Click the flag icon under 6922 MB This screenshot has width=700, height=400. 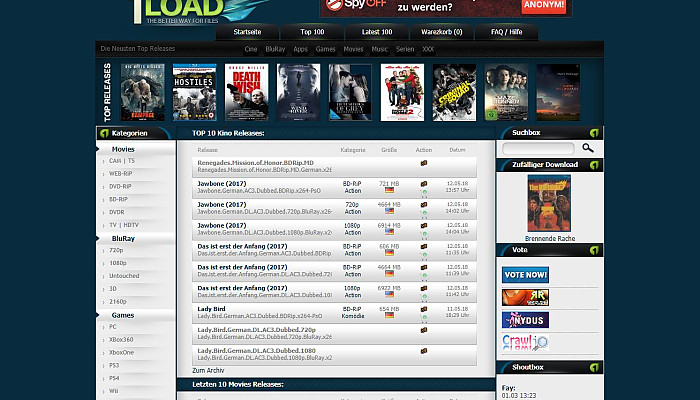click(x=389, y=294)
